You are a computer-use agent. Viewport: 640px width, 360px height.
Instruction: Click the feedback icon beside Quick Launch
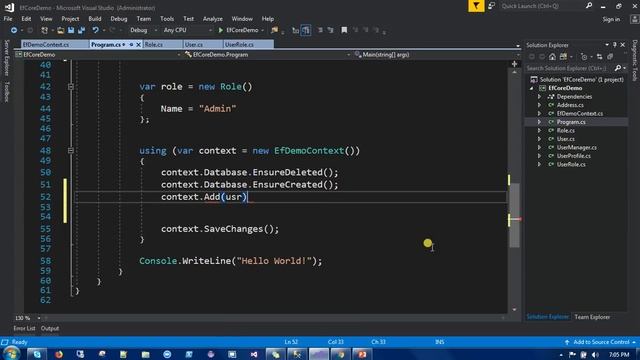coord(491,6)
